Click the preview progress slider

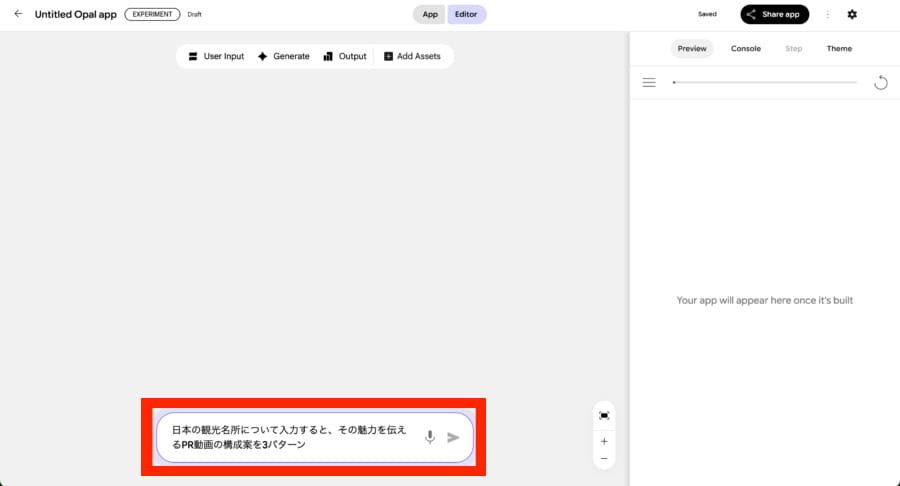click(x=765, y=82)
